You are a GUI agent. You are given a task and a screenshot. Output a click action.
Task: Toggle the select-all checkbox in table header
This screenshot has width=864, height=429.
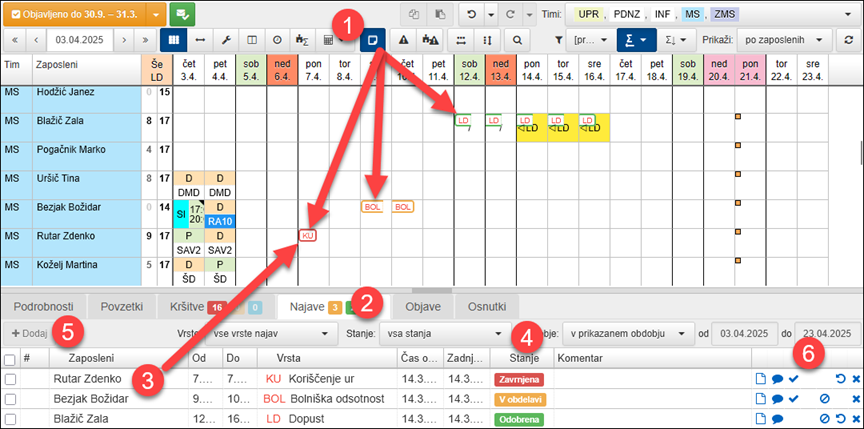(10, 358)
